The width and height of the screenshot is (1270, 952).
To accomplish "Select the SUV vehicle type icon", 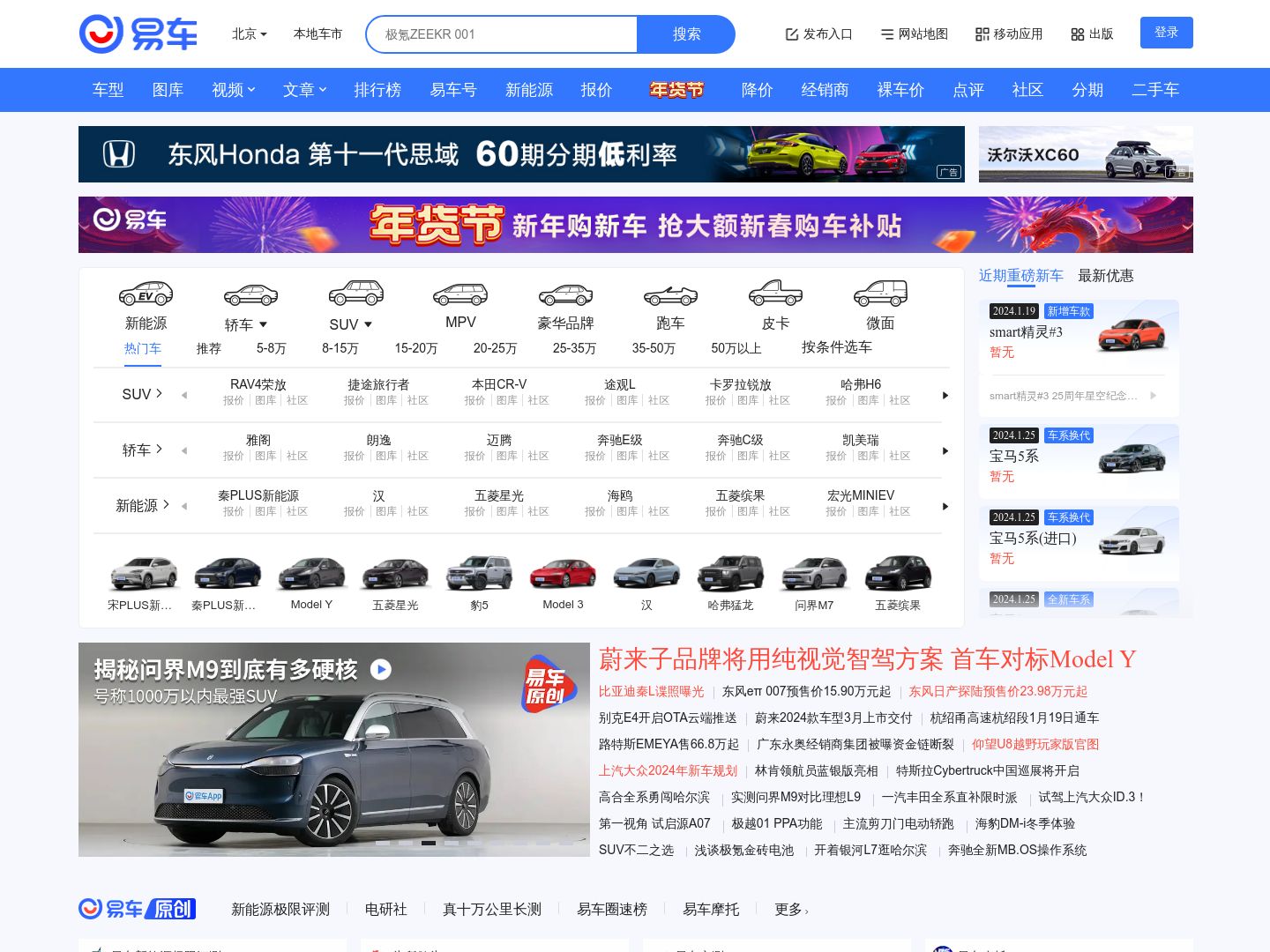I will tap(355, 294).
